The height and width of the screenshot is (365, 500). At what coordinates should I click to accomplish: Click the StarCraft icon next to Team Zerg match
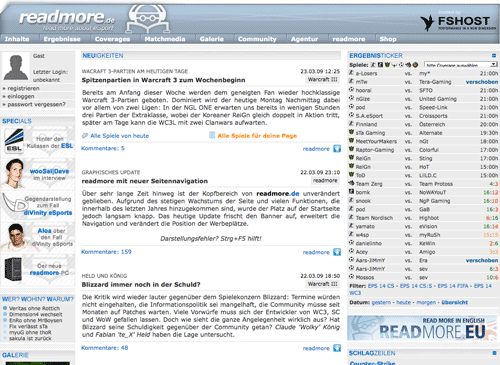click(351, 183)
